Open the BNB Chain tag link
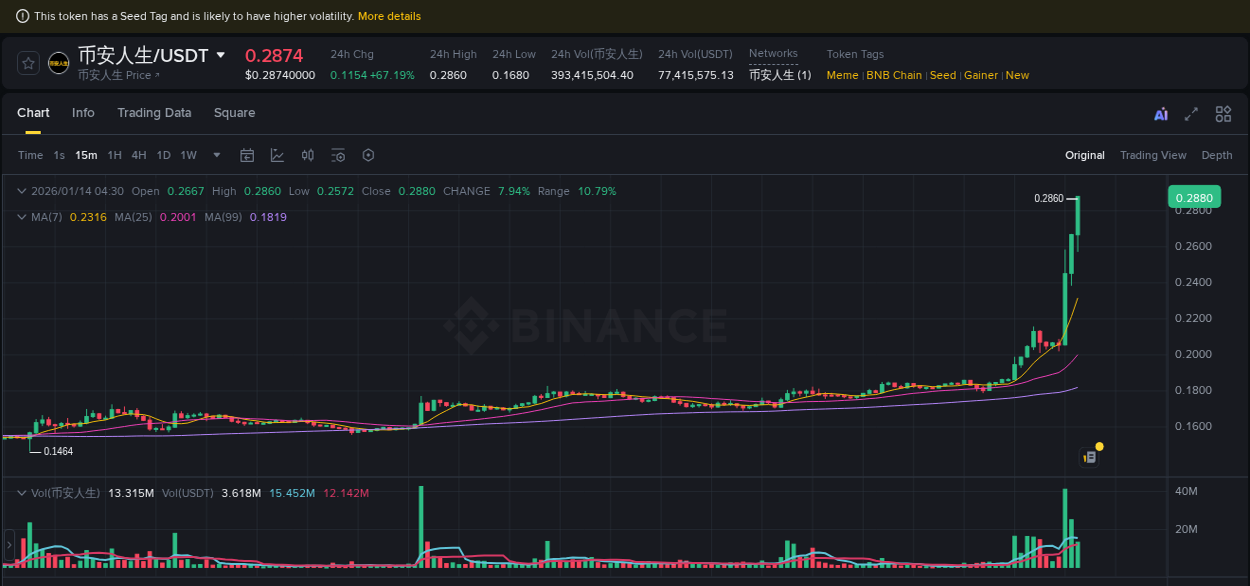This screenshot has height=586, width=1250. [x=893, y=75]
